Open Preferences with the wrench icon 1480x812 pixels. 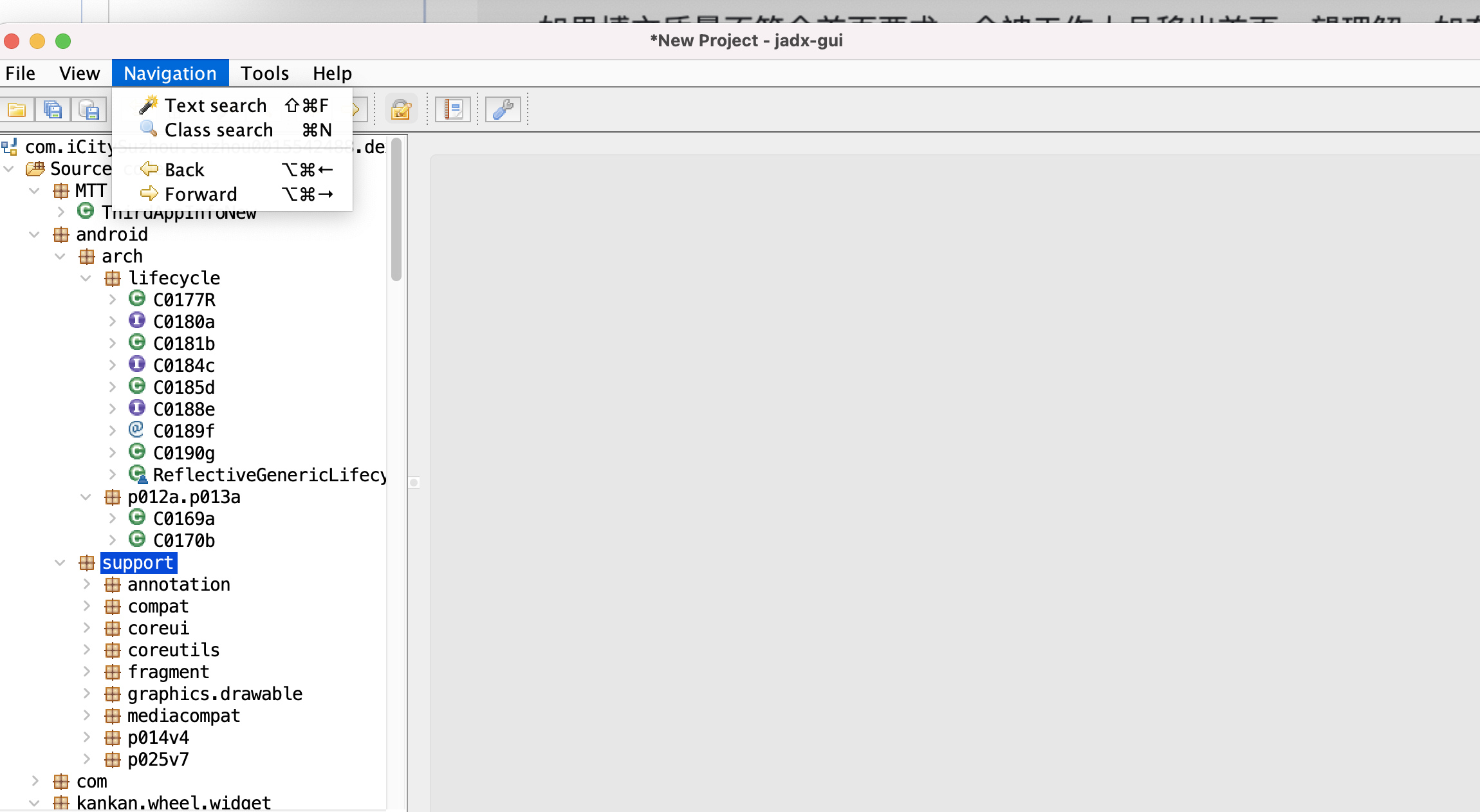click(503, 109)
